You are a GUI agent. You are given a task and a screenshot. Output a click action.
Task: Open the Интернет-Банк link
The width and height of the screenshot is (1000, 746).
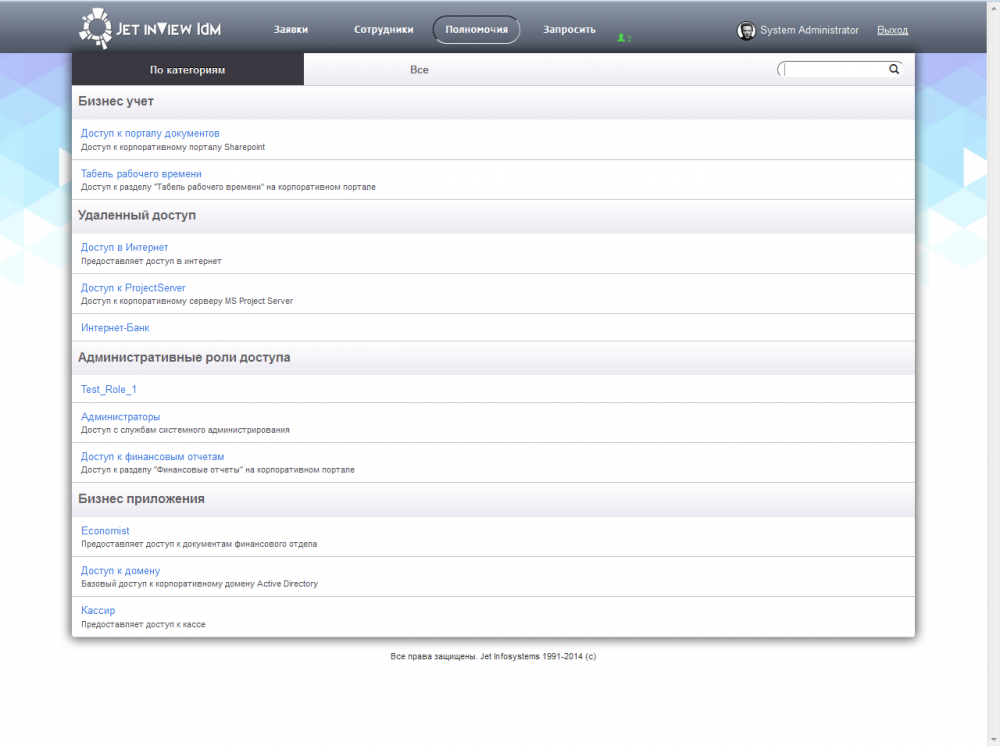pos(115,328)
